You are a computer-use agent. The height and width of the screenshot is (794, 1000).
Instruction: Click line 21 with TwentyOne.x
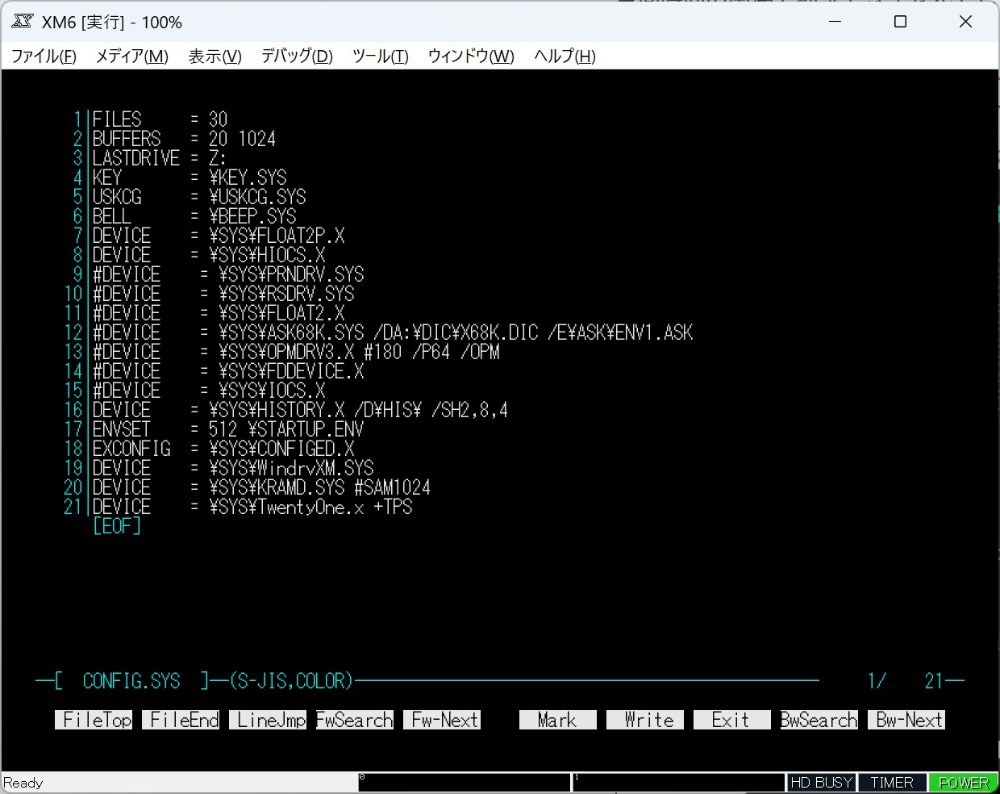pos(252,507)
